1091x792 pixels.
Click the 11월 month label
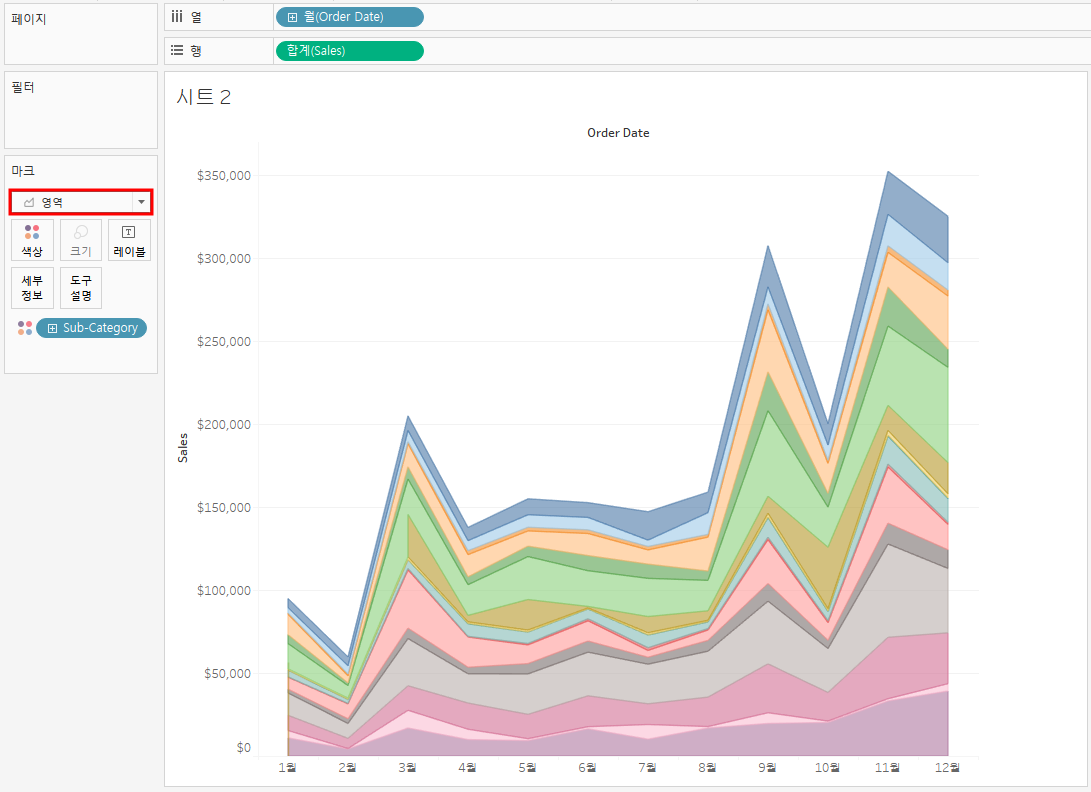tap(887, 767)
